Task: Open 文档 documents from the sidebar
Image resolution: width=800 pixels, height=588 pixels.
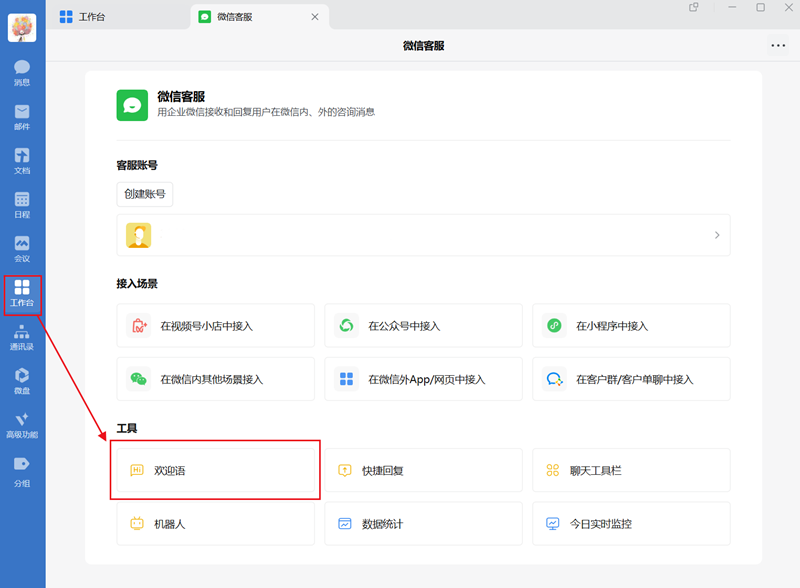Action: pos(22,160)
